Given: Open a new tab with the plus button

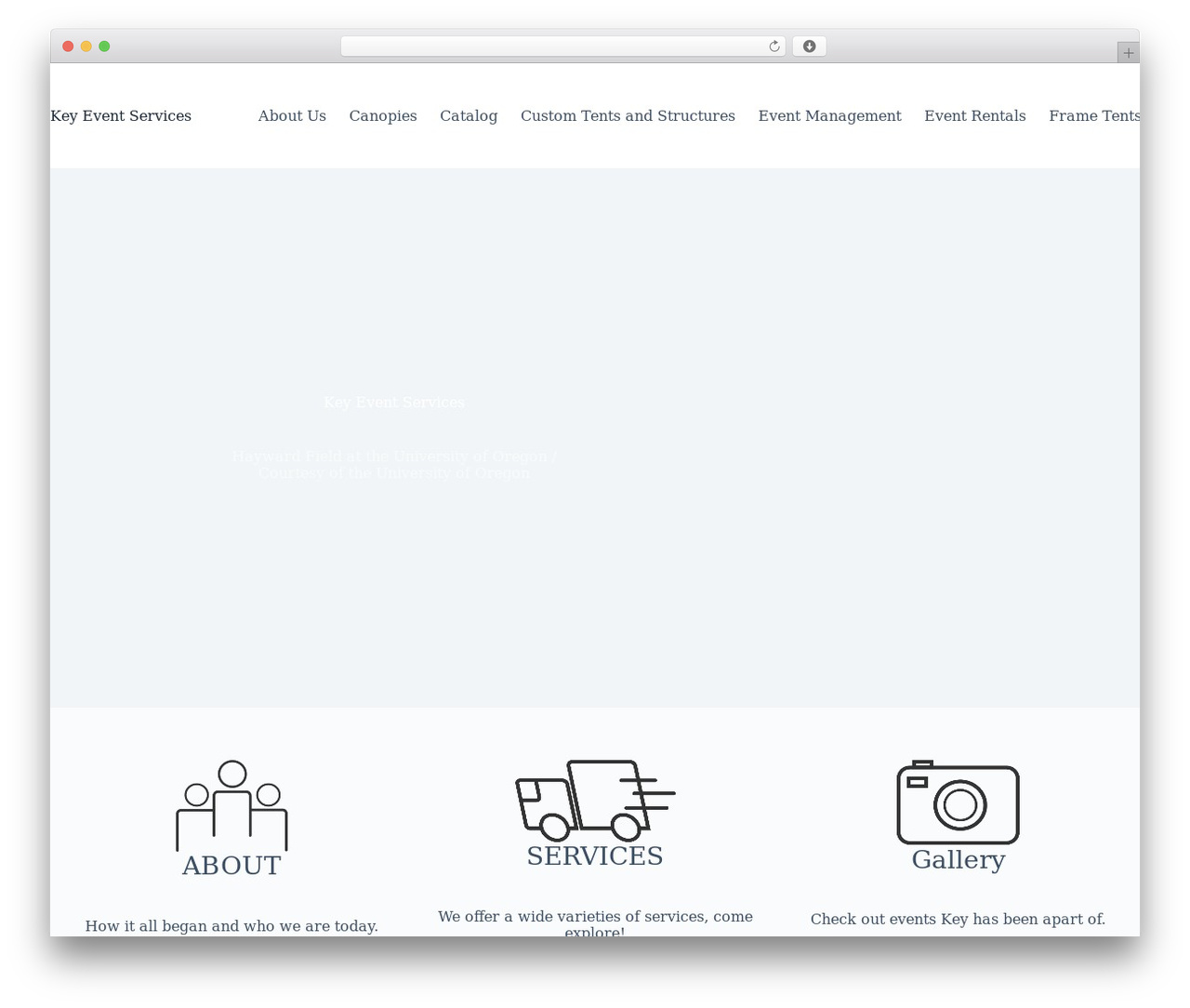Looking at the screenshot, I should pyautogui.click(x=1128, y=53).
